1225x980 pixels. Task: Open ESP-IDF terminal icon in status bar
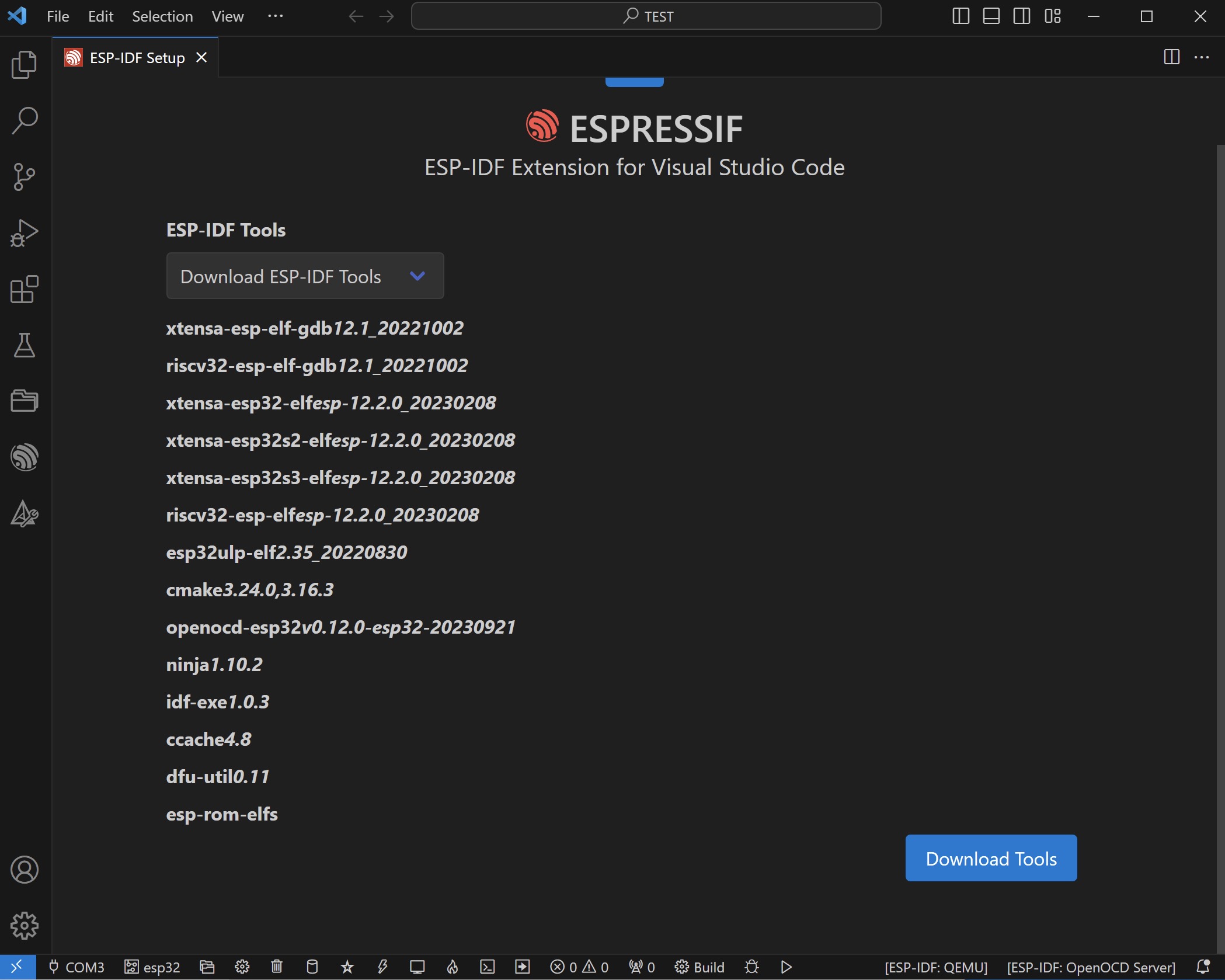coord(488,967)
